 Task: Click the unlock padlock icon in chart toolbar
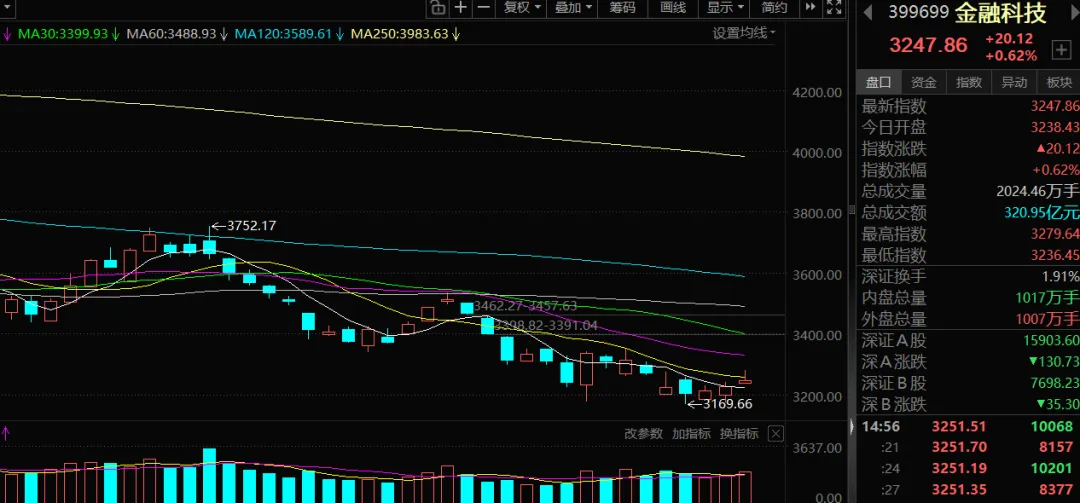coord(437,8)
